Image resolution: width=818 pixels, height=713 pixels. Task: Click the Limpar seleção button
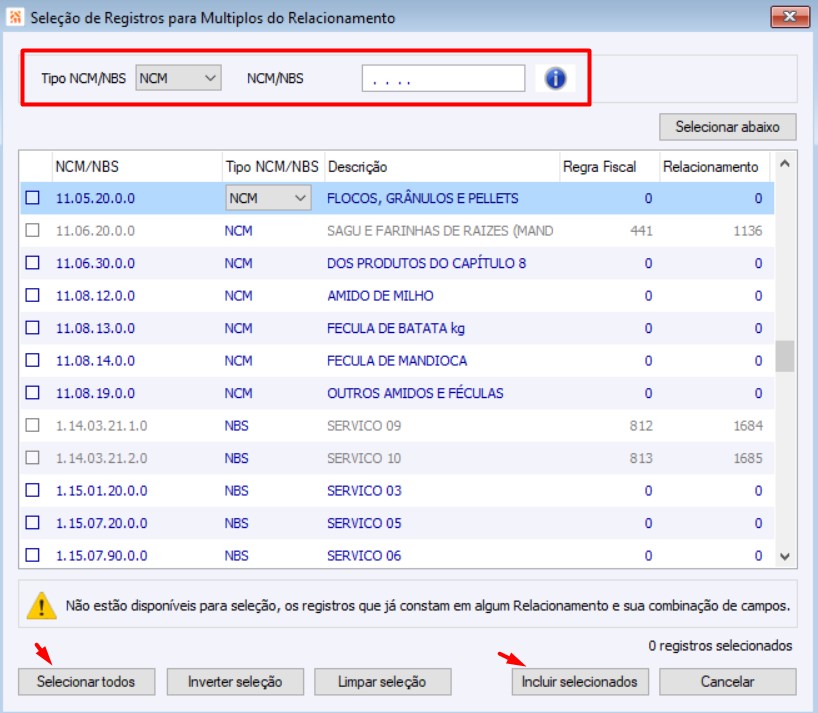[382, 682]
